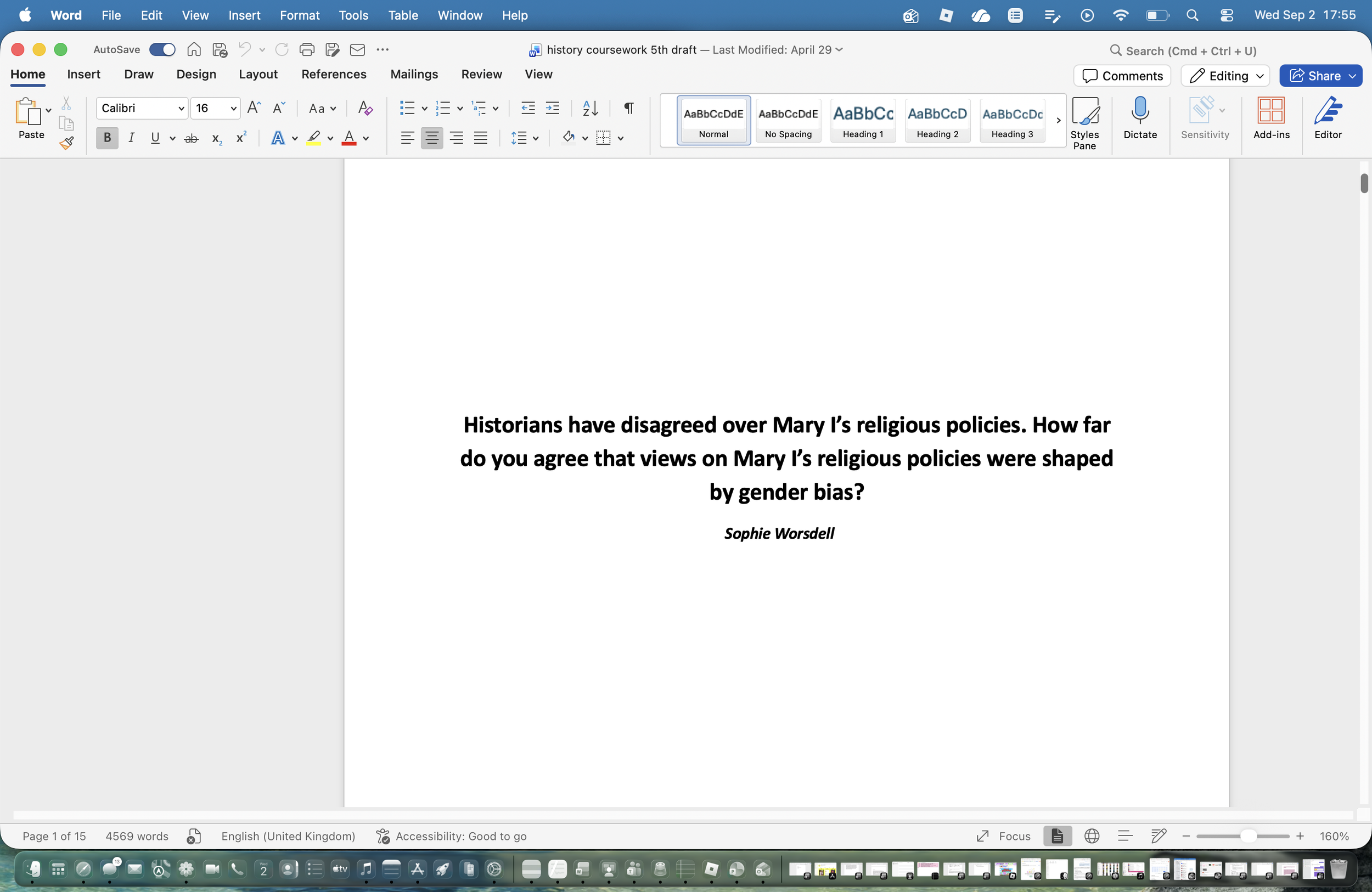
Task: Toggle AutoSave switch
Action: (162, 49)
